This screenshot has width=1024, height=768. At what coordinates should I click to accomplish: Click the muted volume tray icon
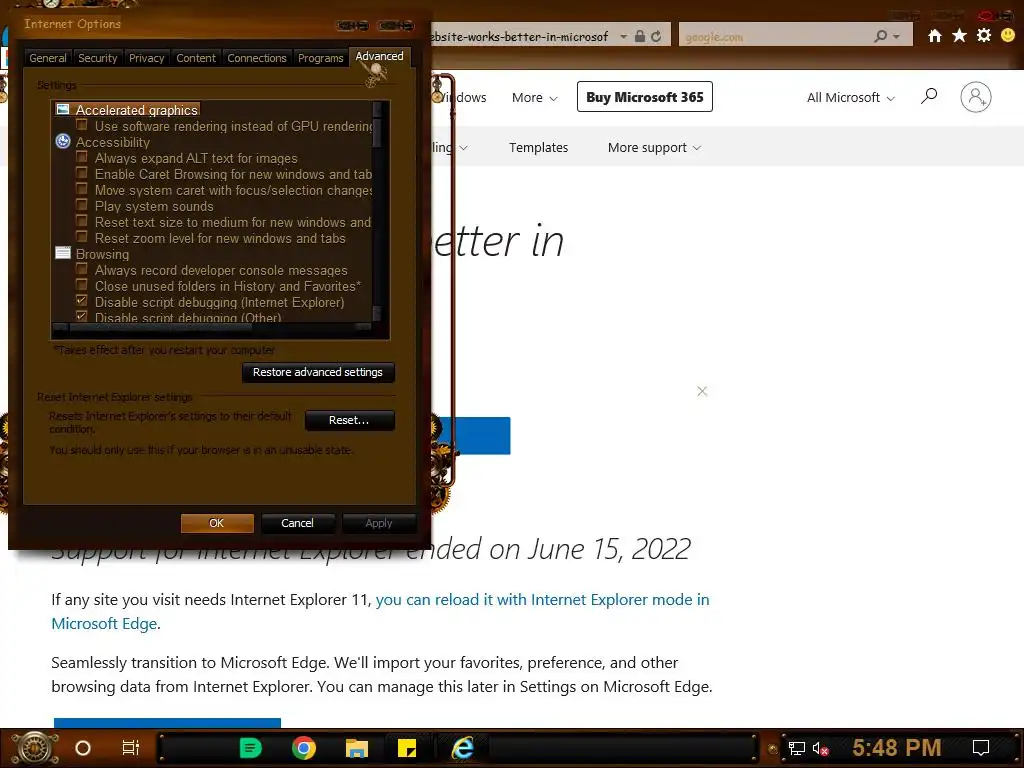coord(820,748)
